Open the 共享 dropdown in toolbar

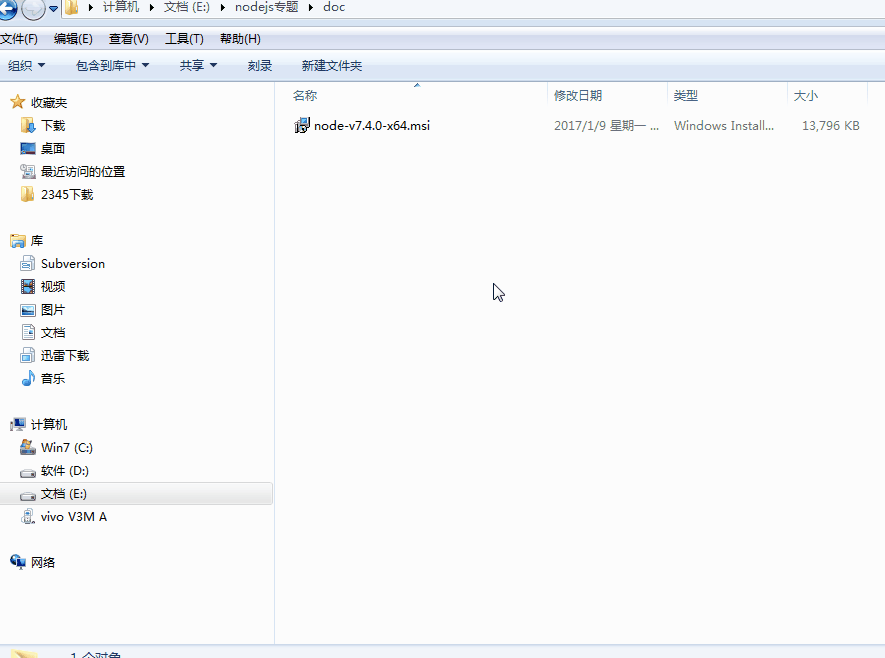pyautogui.click(x=197, y=66)
